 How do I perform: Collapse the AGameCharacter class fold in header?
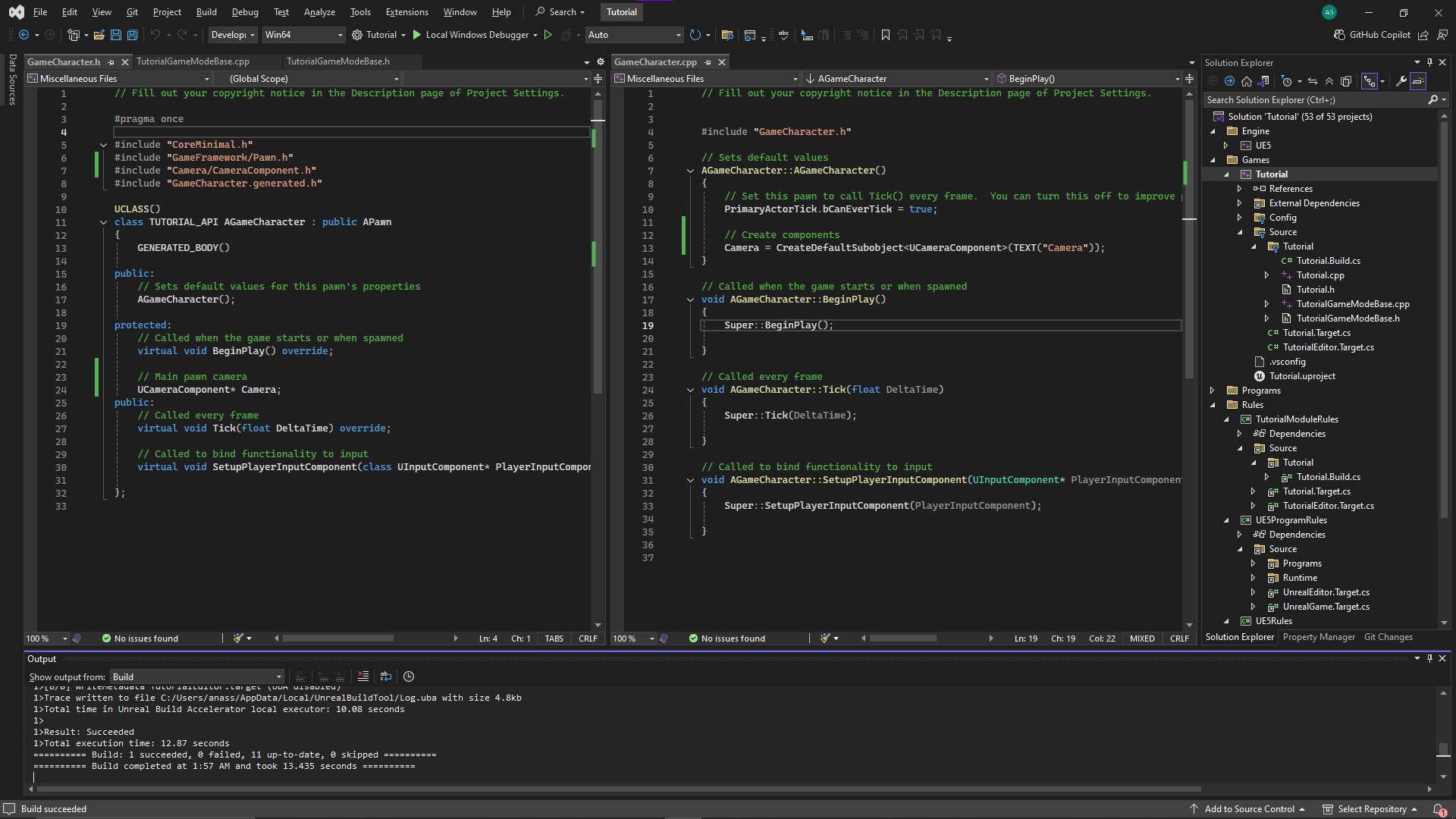pos(103,222)
